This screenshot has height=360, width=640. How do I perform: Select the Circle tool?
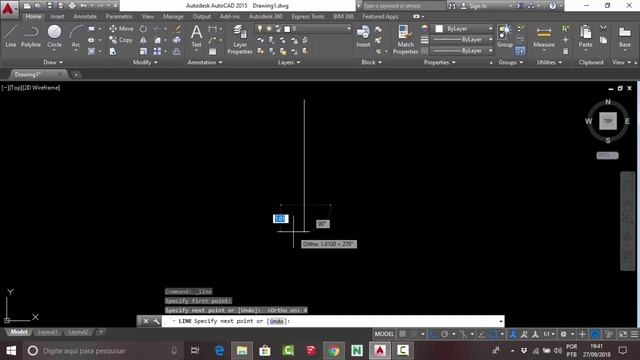coord(54,36)
